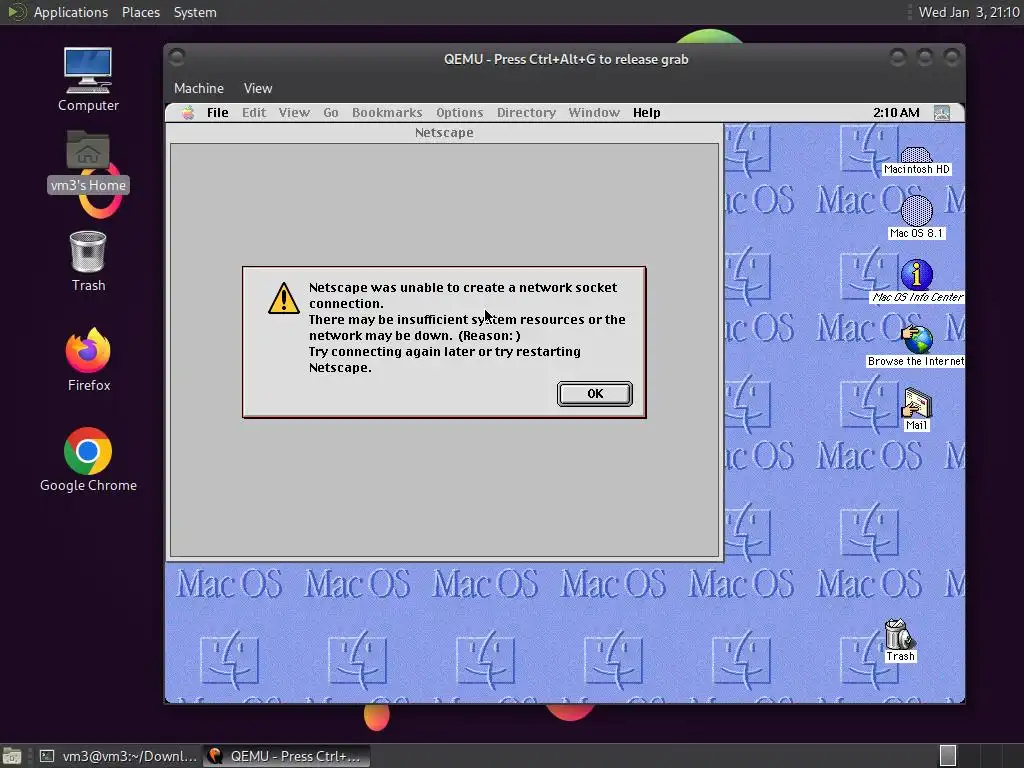Click the Mac OS application switcher icon
The image size is (1024, 768).
pyautogui.click(x=941, y=112)
